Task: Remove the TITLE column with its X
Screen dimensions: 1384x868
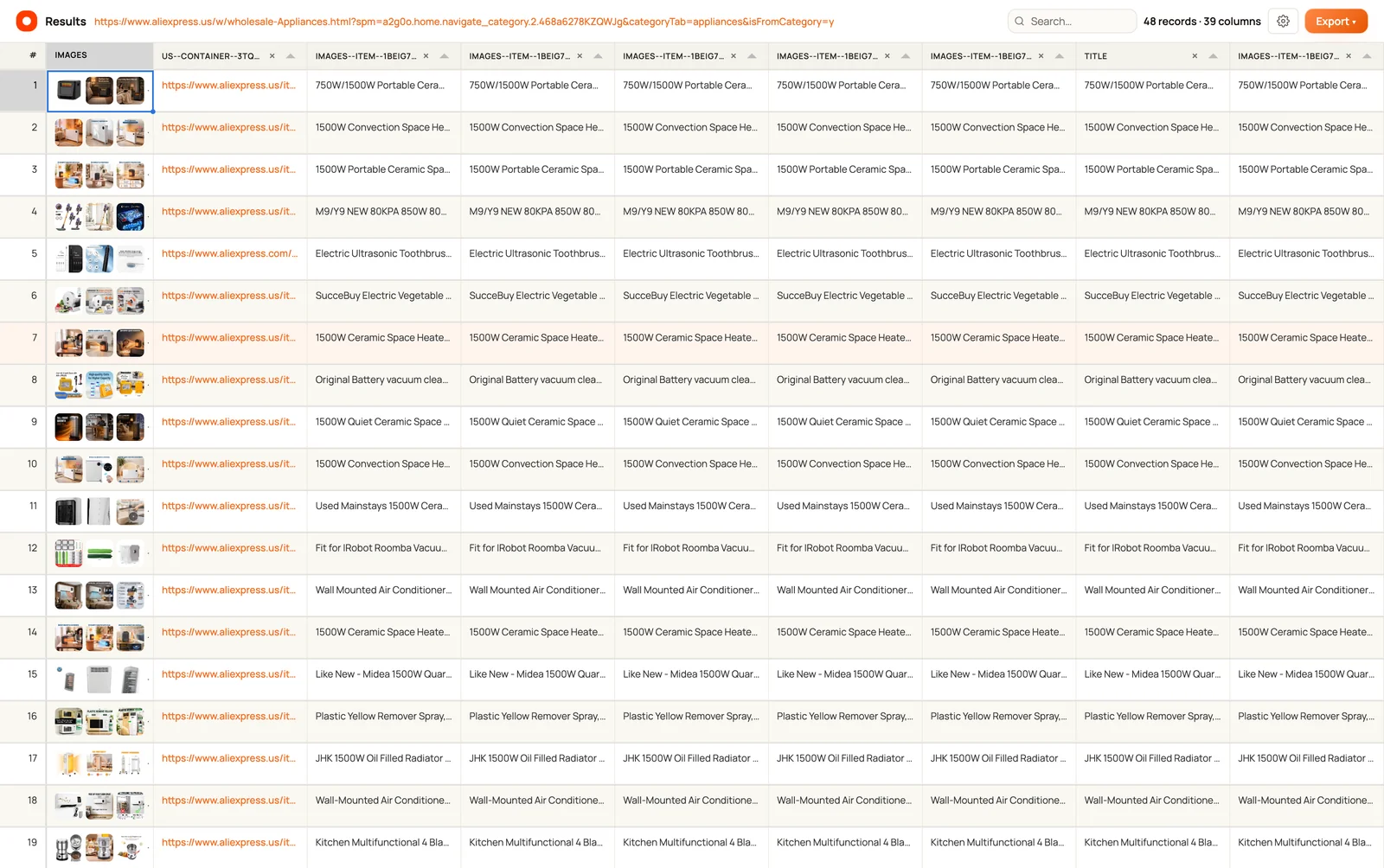Action: coord(1195,56)
